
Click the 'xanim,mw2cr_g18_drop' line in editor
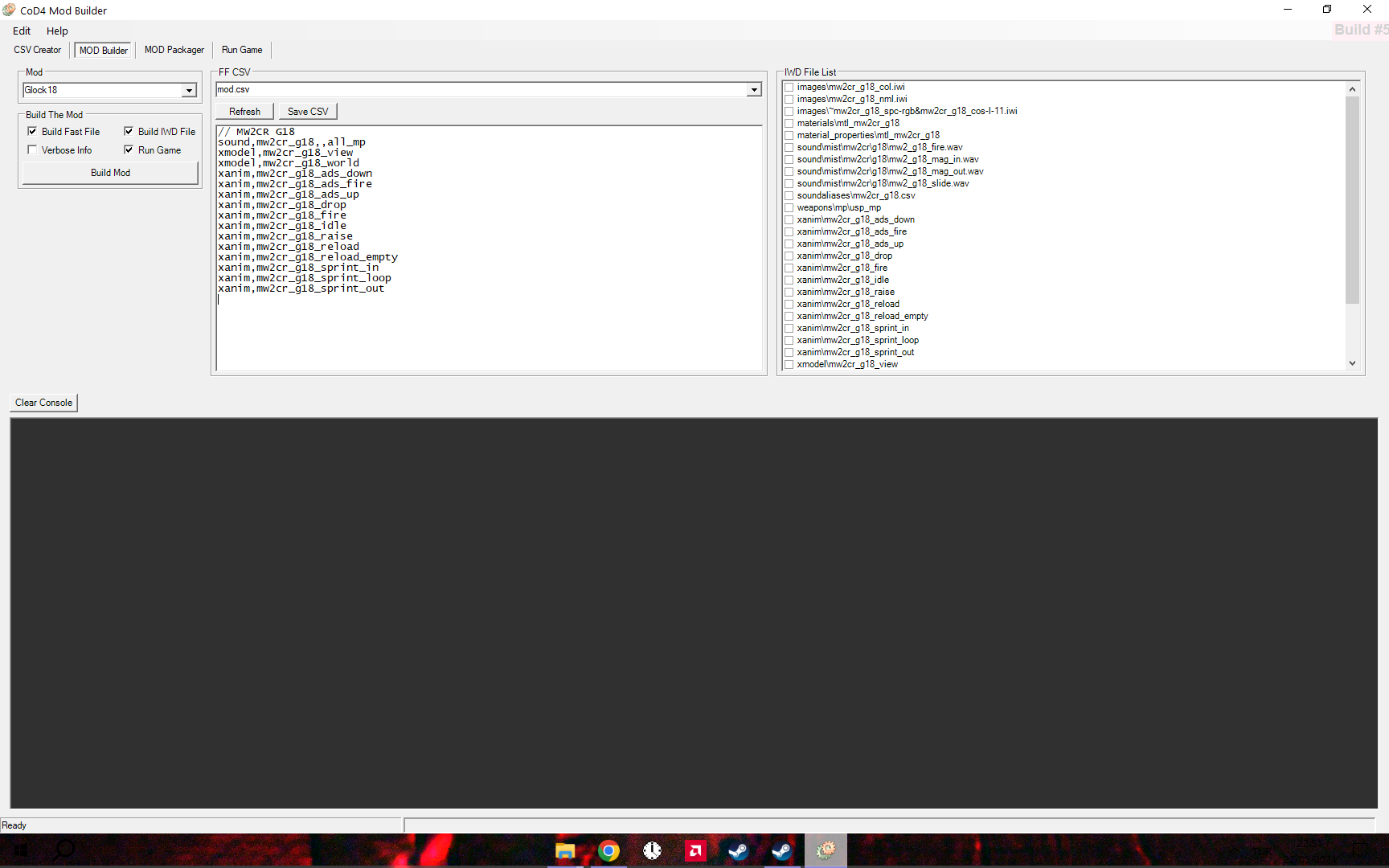[x=282, y=205]
